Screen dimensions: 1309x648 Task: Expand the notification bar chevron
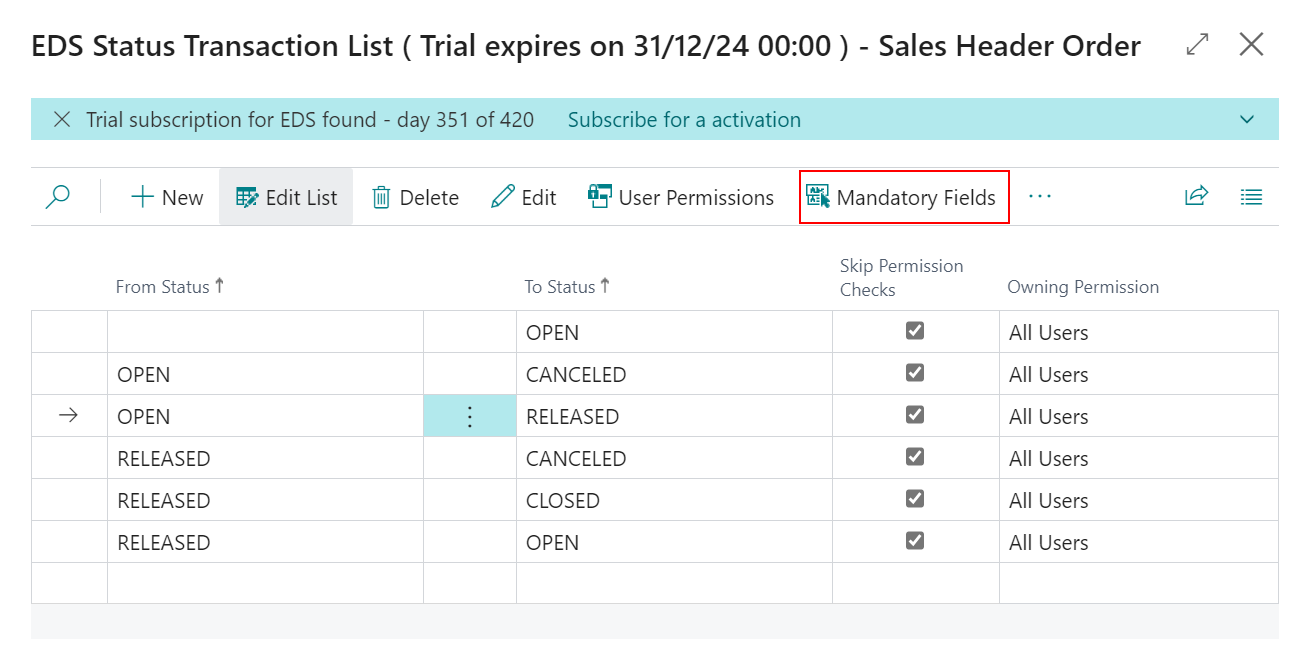(1247, 120)
